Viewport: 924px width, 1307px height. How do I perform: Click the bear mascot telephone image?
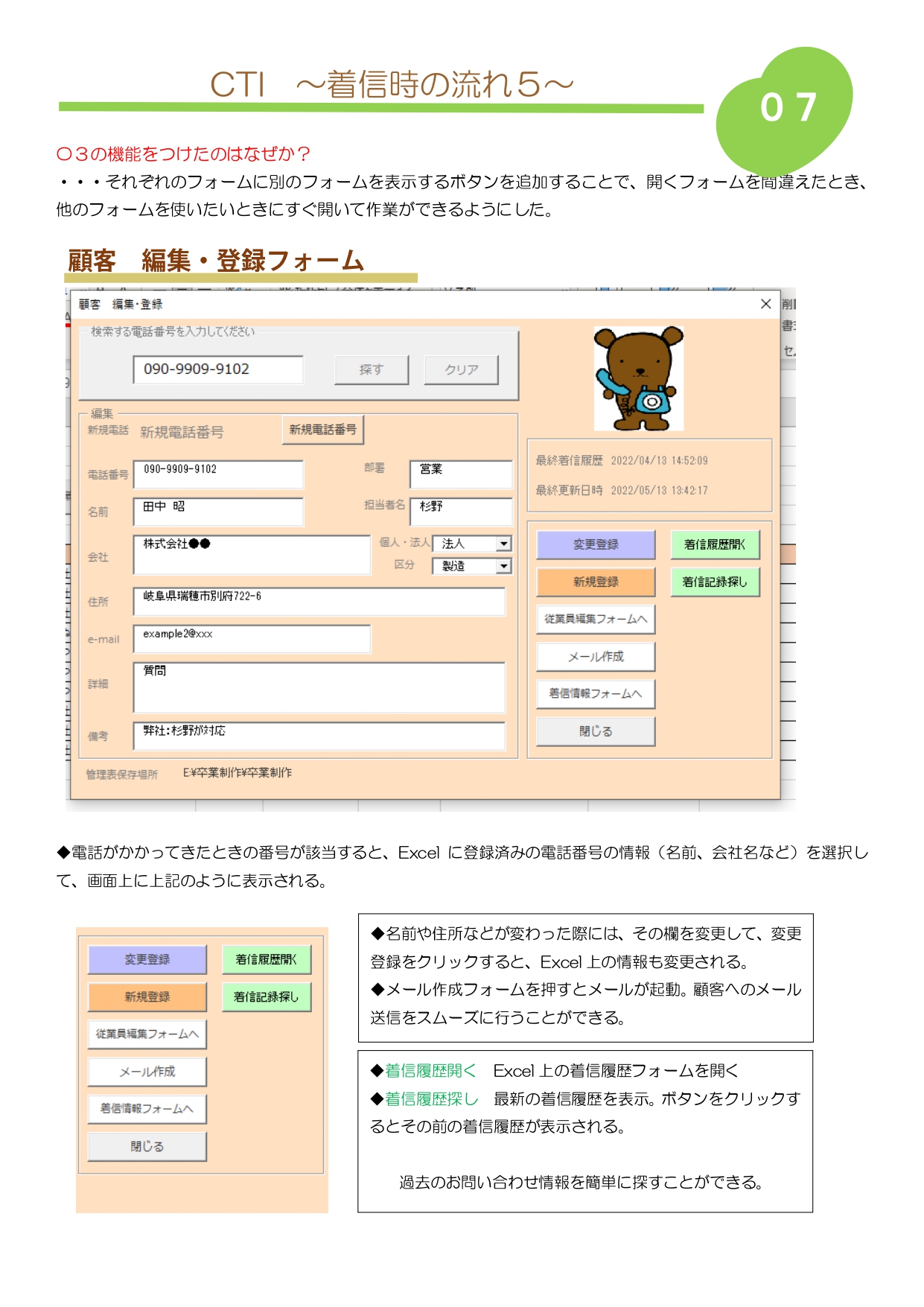638,378
